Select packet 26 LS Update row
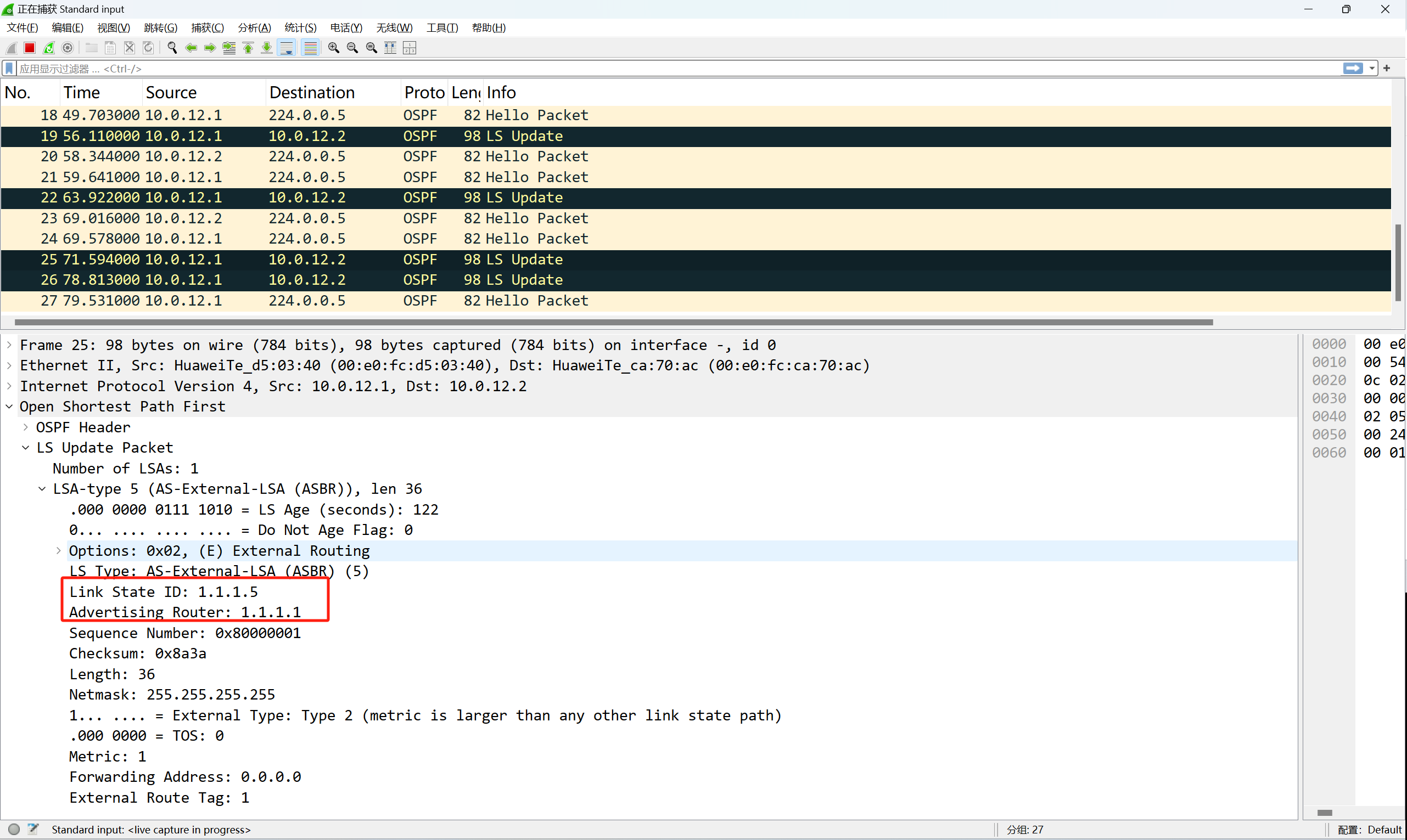Screen dimensions: 1407x840 (x=696, y=280)
